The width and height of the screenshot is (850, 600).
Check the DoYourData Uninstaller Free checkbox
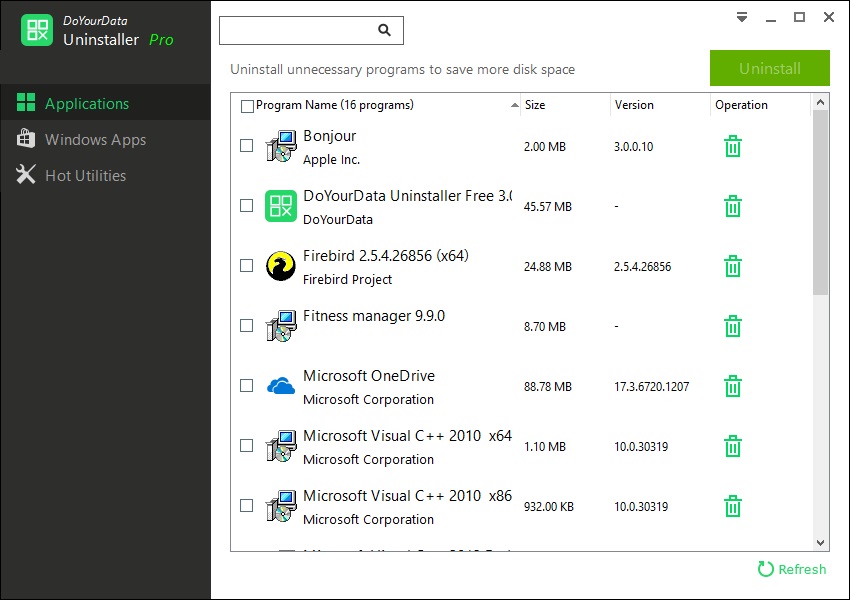[247, 205]
